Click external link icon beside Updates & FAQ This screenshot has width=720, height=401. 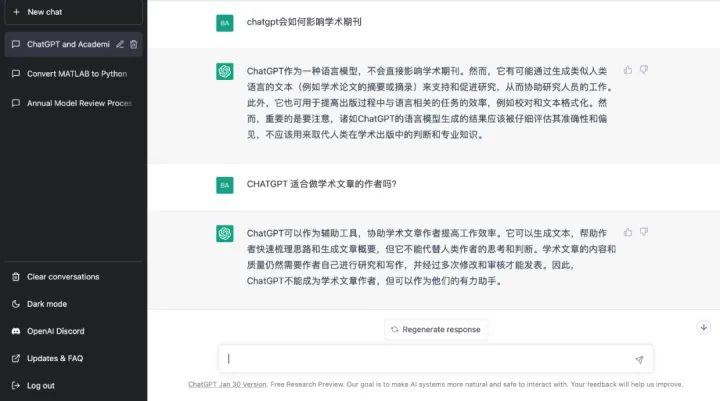tap(16, 358)
